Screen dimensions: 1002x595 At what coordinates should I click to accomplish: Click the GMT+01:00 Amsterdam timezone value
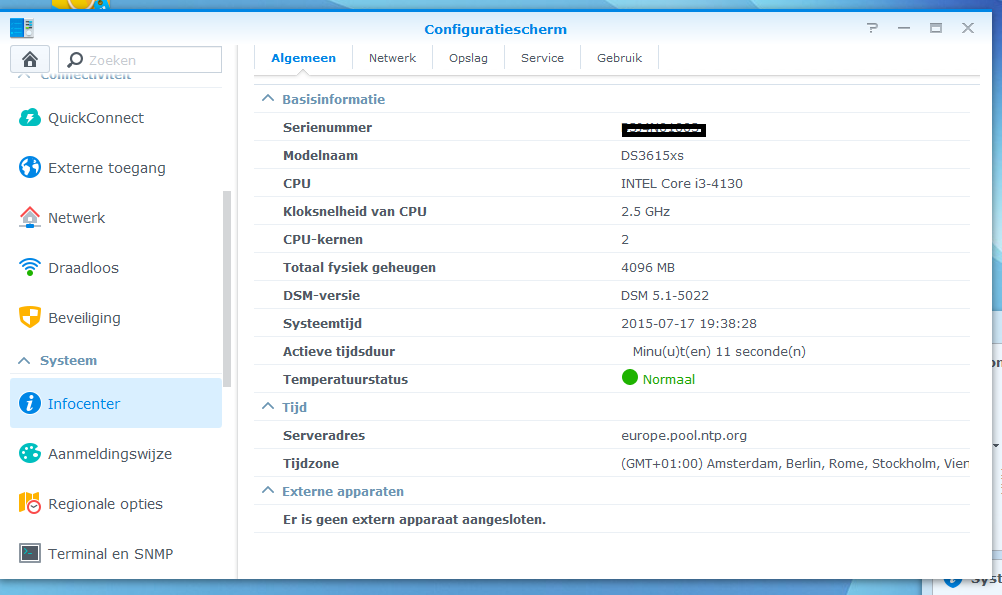pos(794,464)
